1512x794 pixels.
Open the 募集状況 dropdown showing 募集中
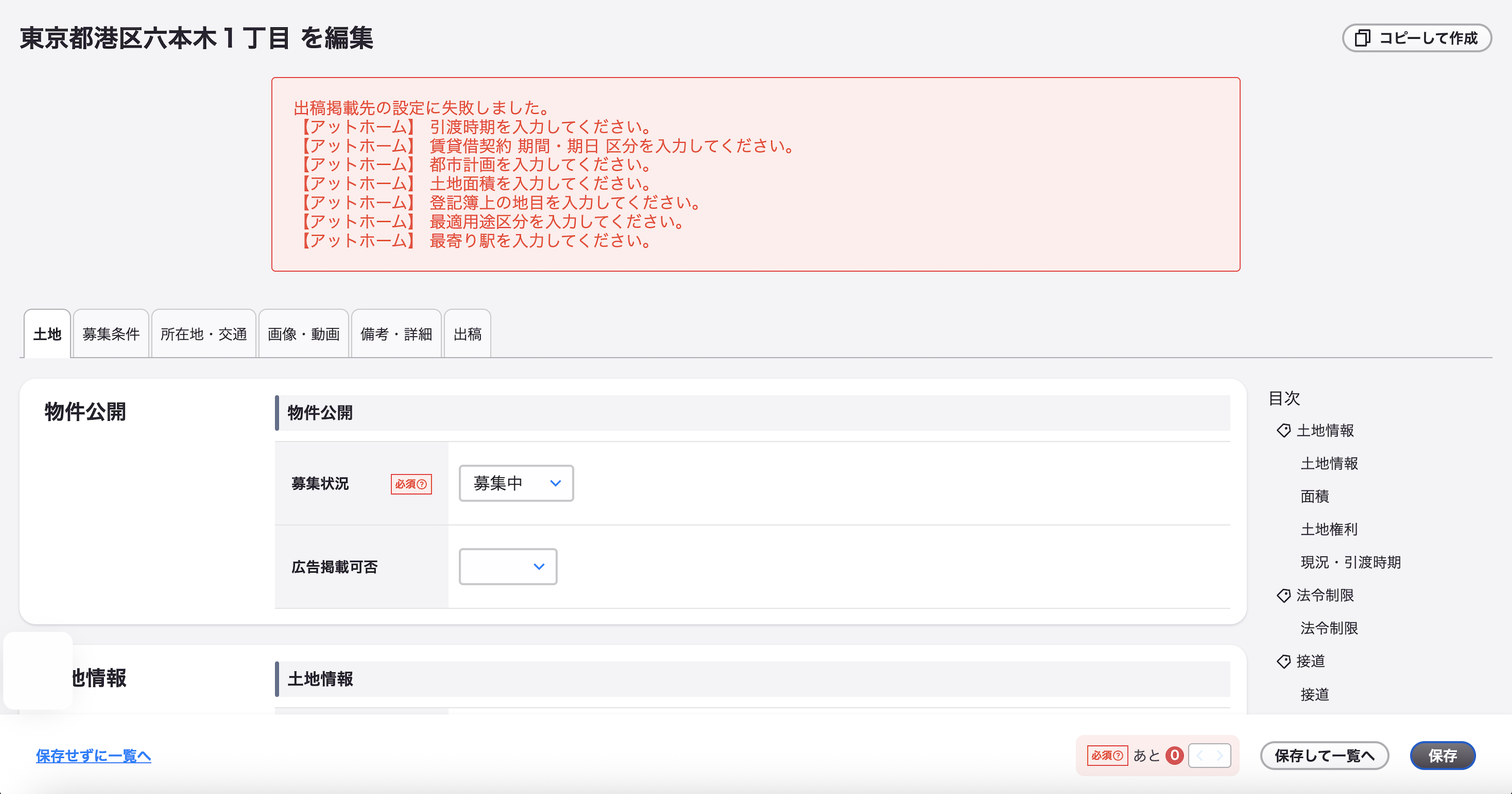click(x=516, y=483)
